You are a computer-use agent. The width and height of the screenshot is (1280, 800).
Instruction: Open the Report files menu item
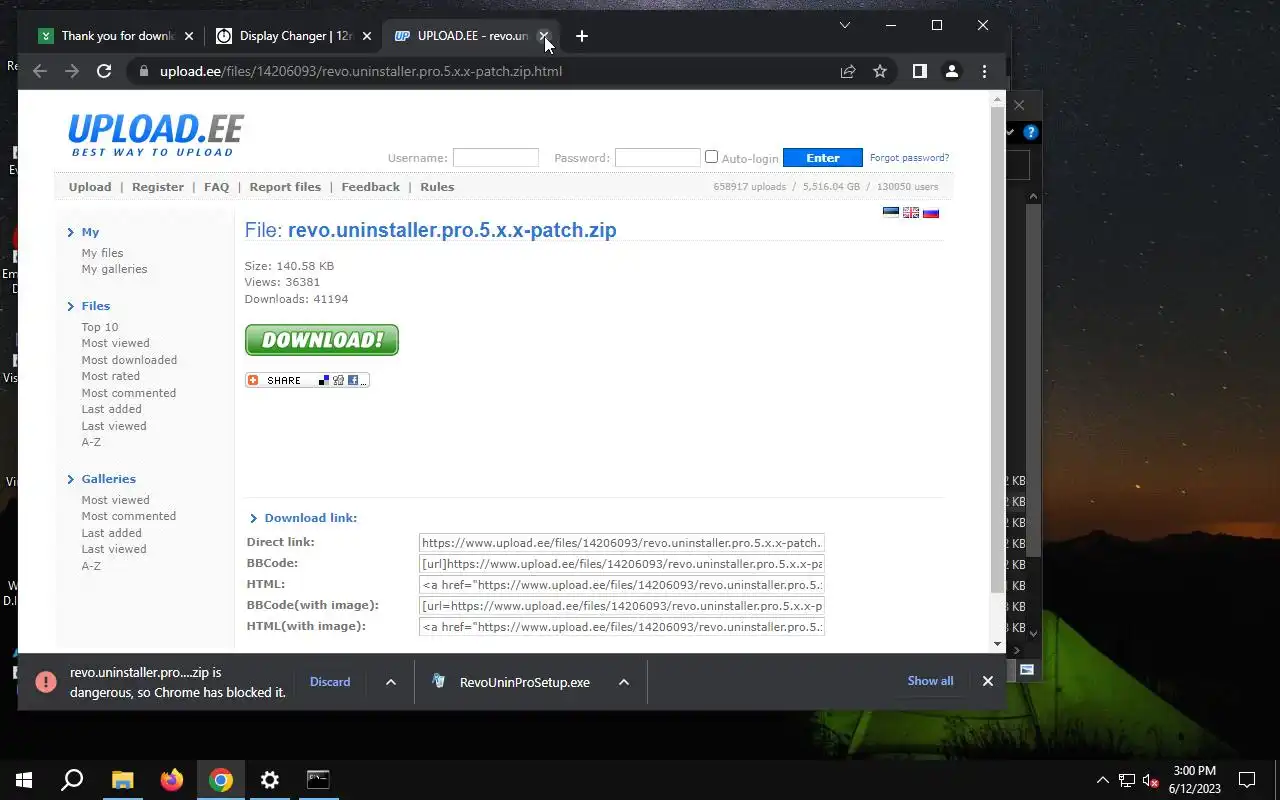tap(285, 187)
